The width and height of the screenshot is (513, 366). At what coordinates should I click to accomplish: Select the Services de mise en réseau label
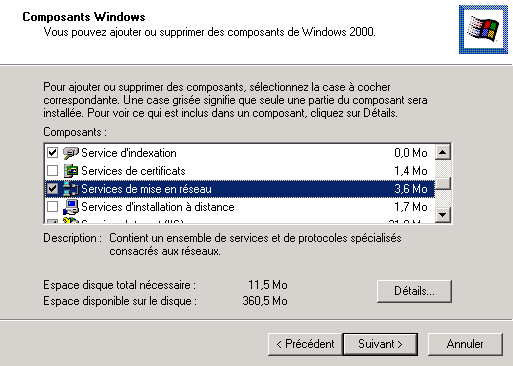(146, 189)
